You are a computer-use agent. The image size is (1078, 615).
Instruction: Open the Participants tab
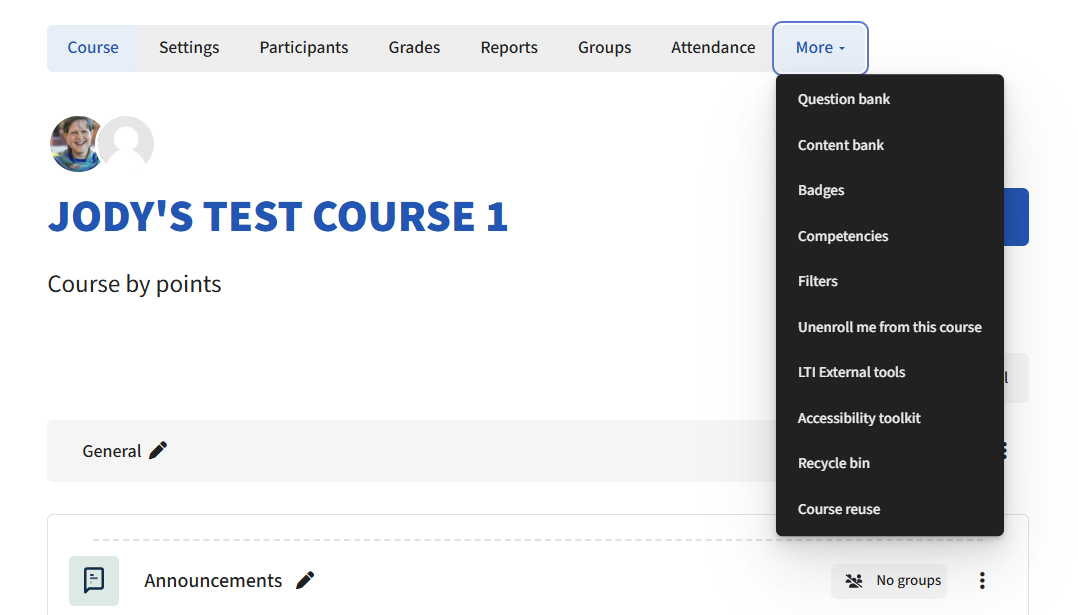click(304, 48)
